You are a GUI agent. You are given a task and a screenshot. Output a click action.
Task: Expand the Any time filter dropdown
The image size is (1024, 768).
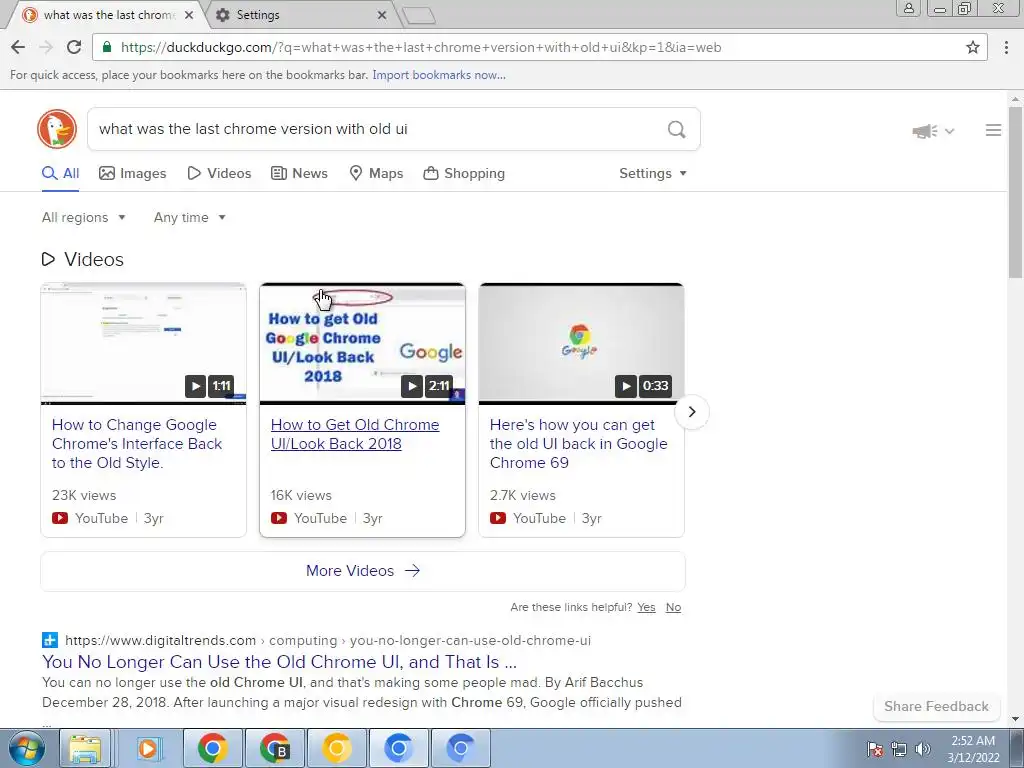tap(189, 217)
